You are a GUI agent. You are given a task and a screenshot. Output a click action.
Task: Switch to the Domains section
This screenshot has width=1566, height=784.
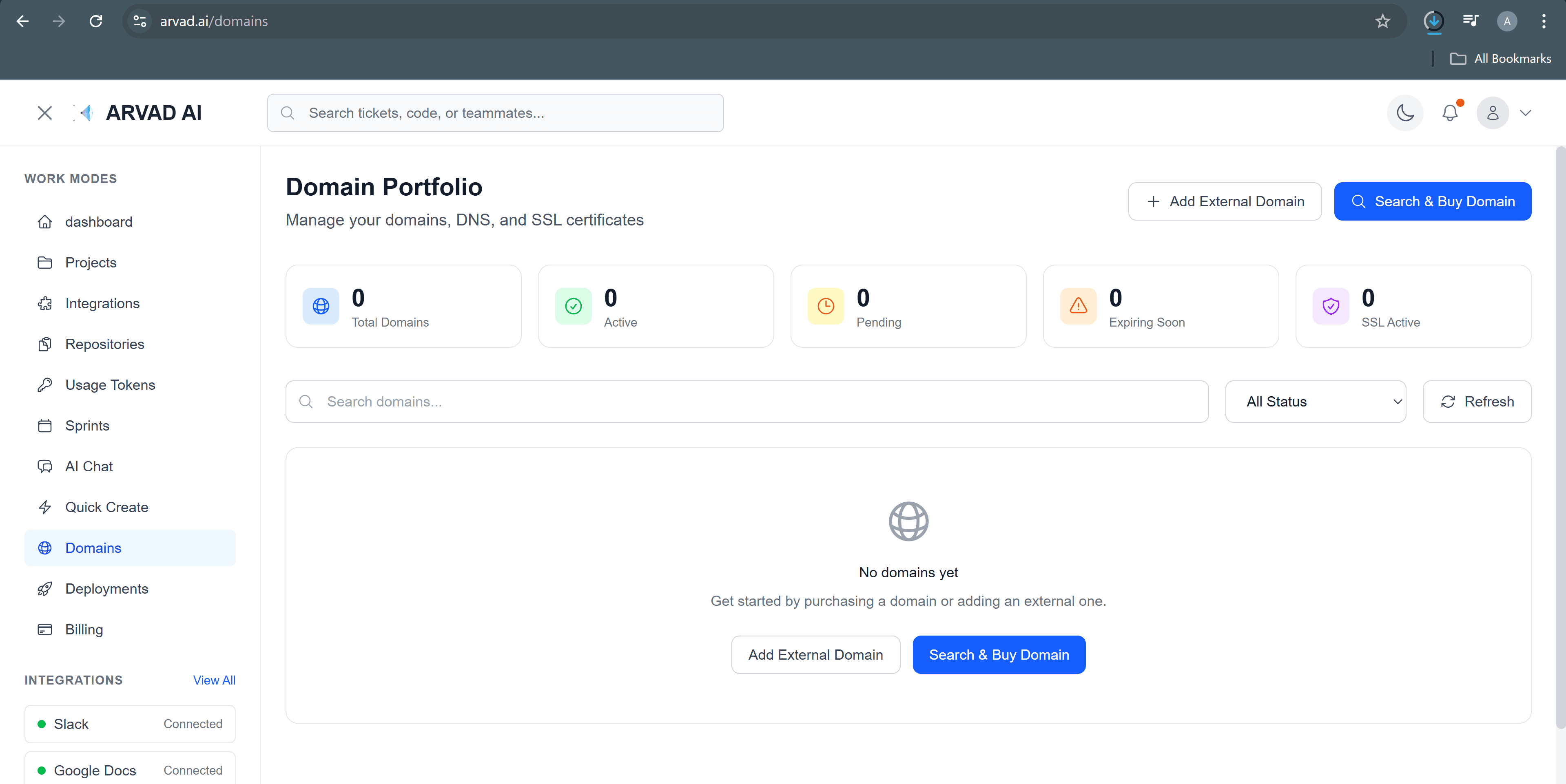(93, 548)
